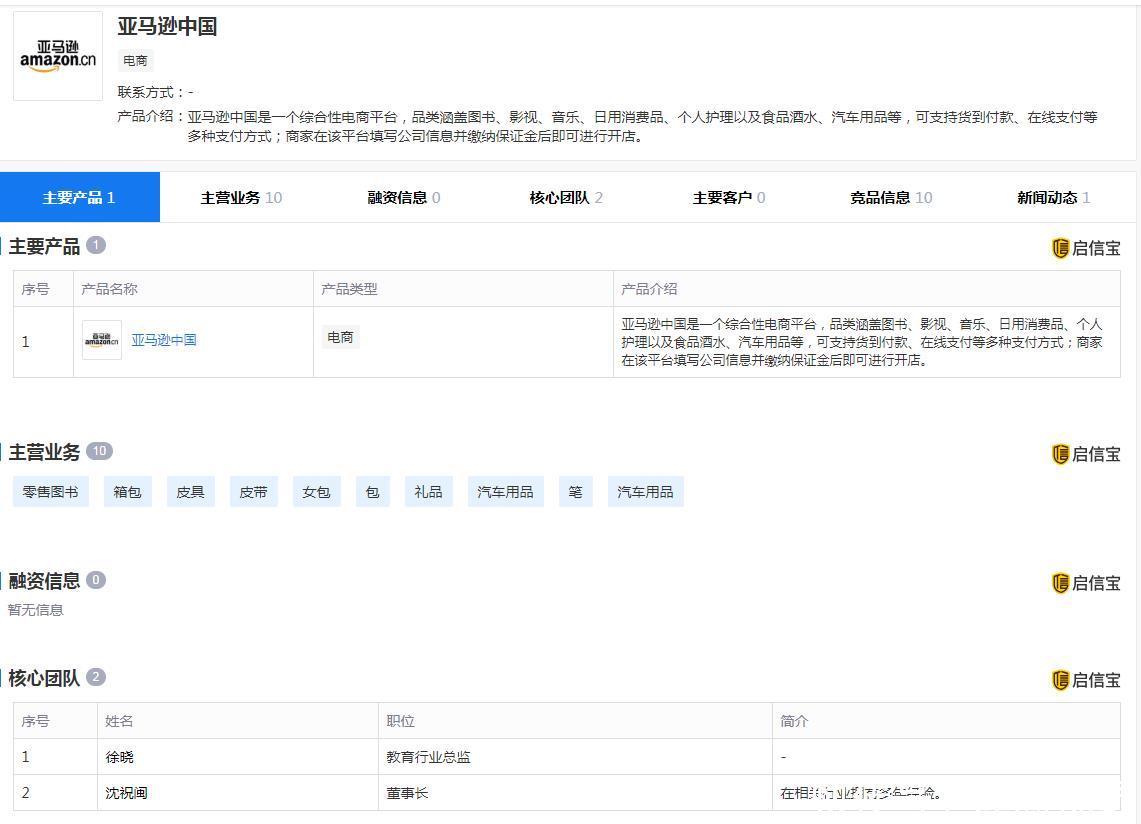
Task: Select the 包 business tag
Action: (x=373, y=492)
